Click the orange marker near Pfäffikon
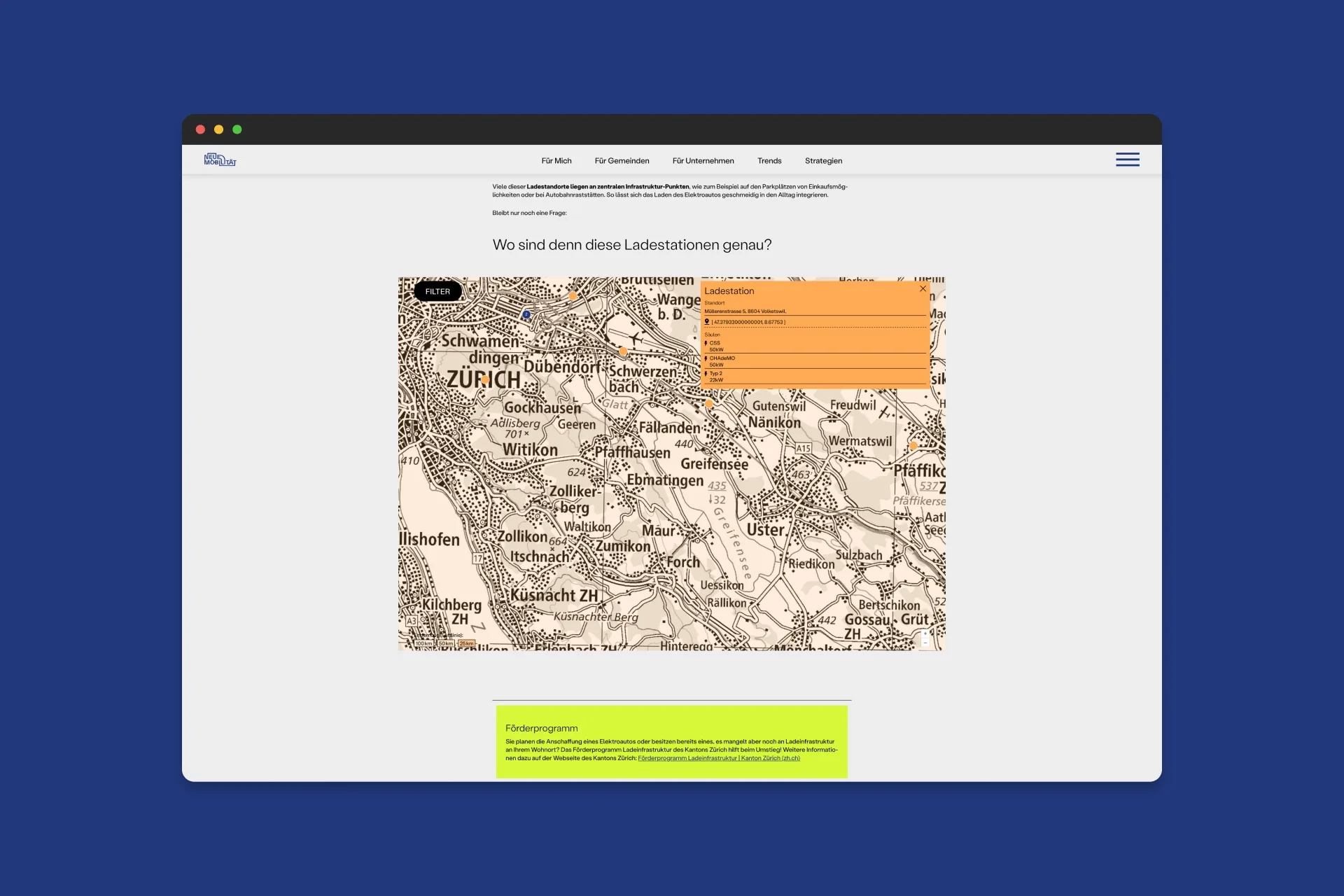1344x896 pixels. [x=913, y=445]
